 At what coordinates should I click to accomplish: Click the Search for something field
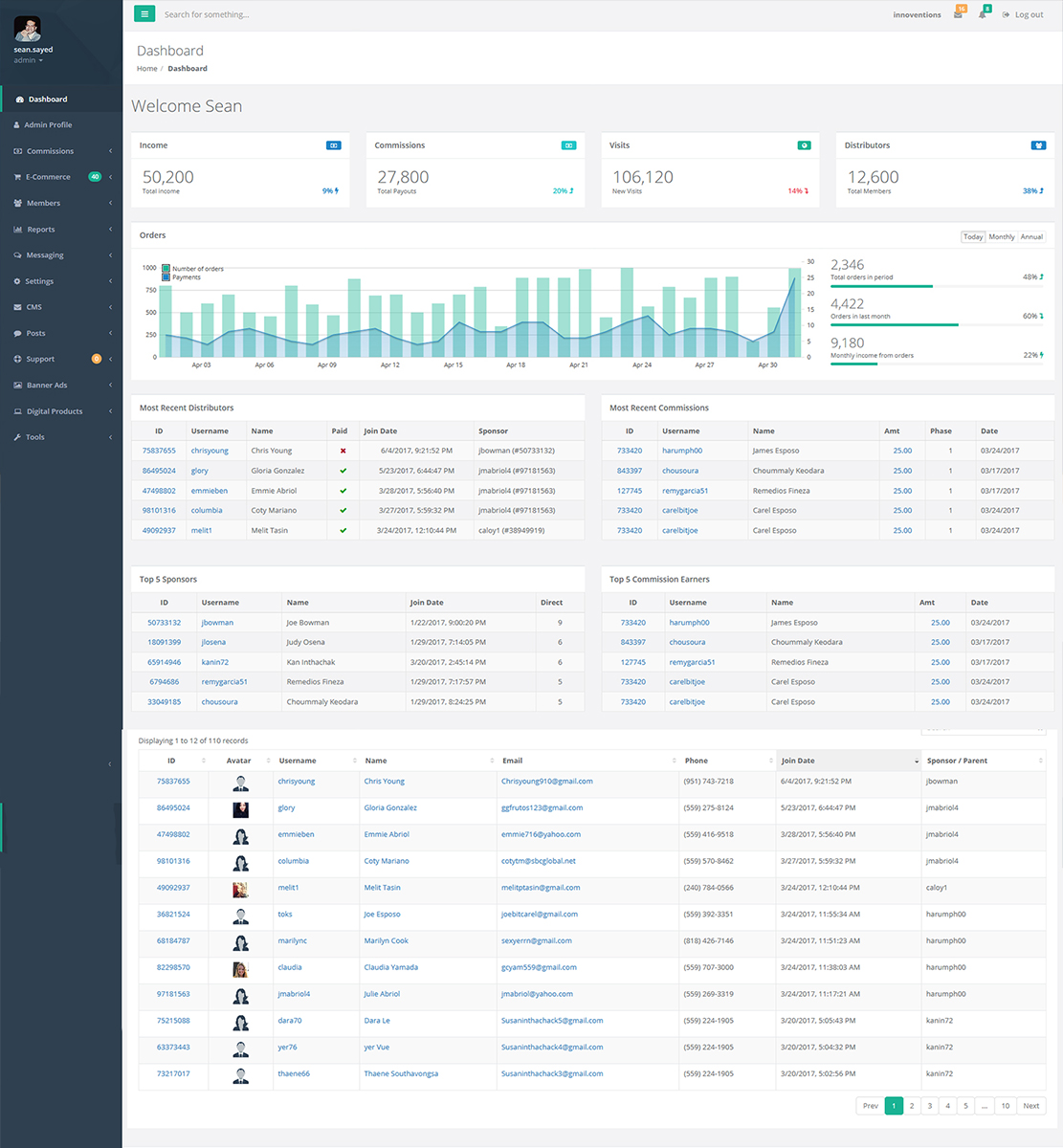(x=287, y=14)
